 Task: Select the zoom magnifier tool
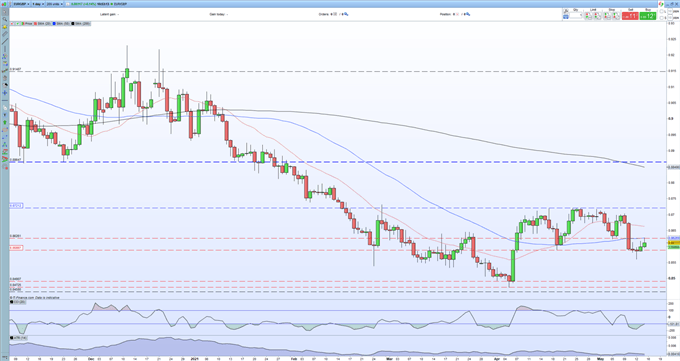coord(5,19)
